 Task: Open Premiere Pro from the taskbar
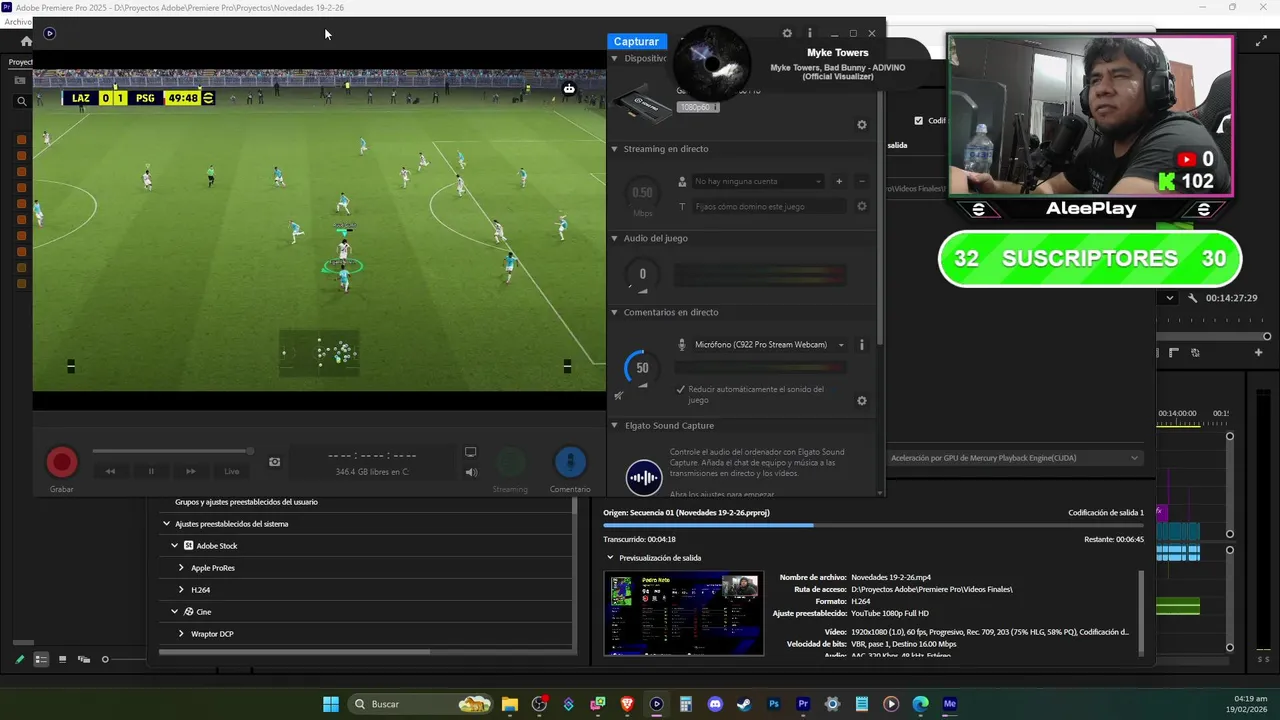803,704
